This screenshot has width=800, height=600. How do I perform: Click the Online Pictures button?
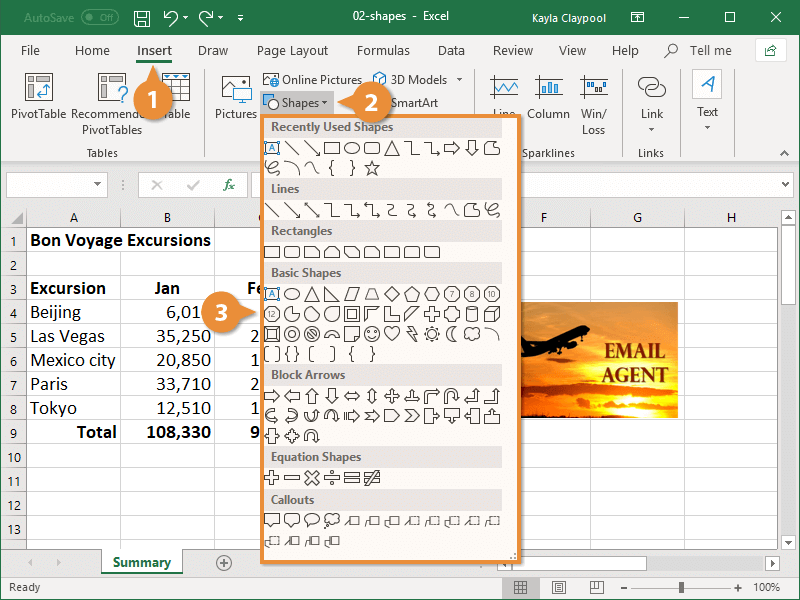click(x=313, y=80)
